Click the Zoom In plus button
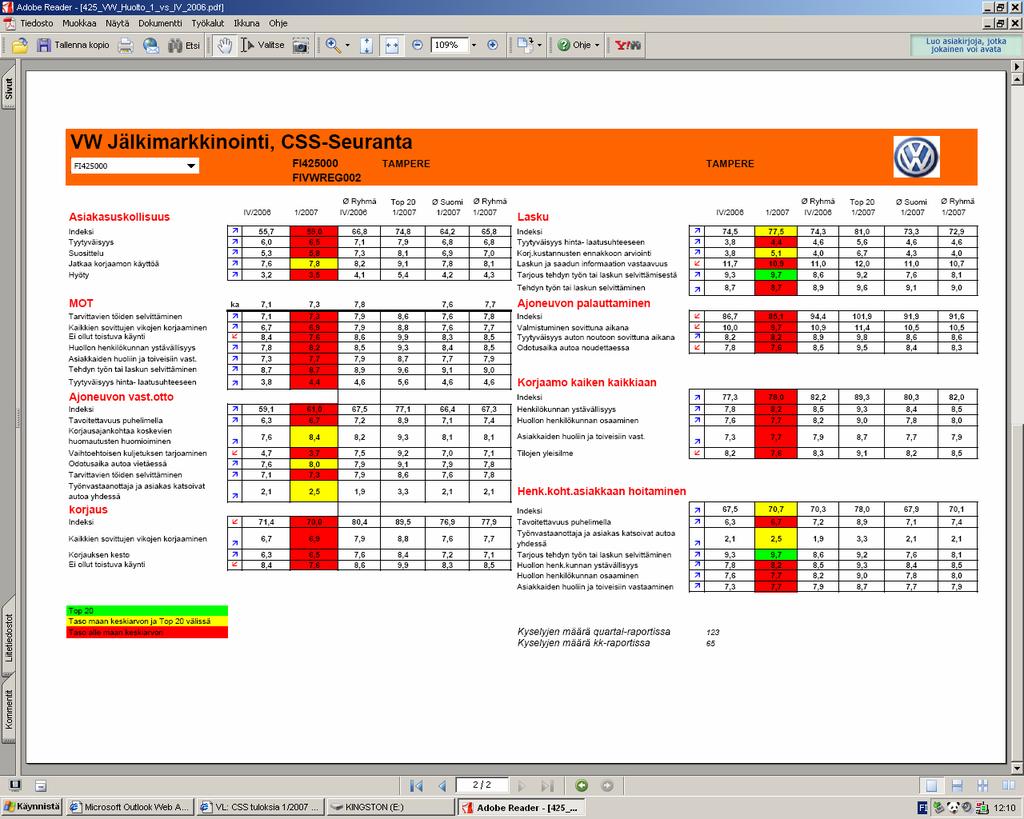1024x819 pixels. [493, 45]
